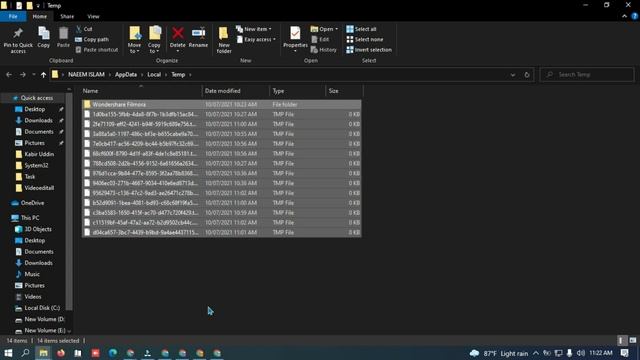The height and width of the screenshot is (360, 640).
Task: Open Properties of selected items
Action: [x=295, y=40]
